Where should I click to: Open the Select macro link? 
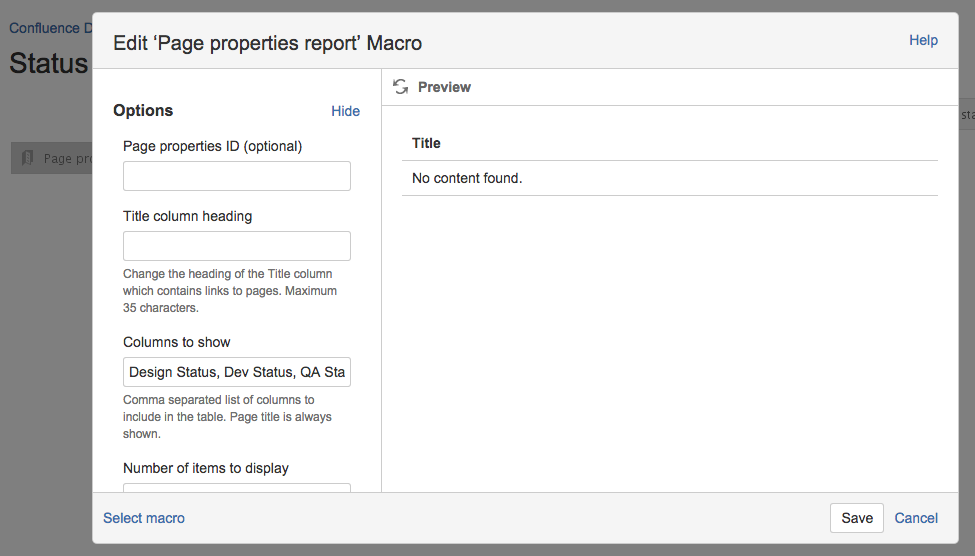(144, 518)
